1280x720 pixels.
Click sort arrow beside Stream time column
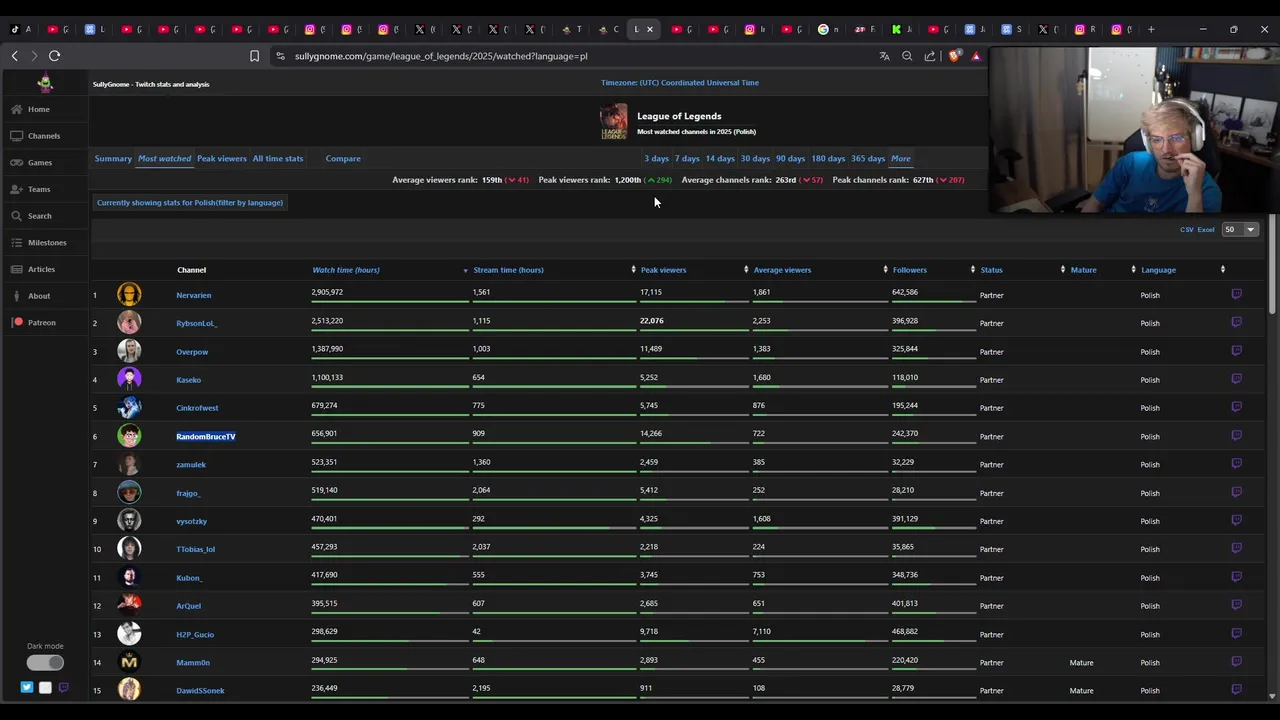633,270
